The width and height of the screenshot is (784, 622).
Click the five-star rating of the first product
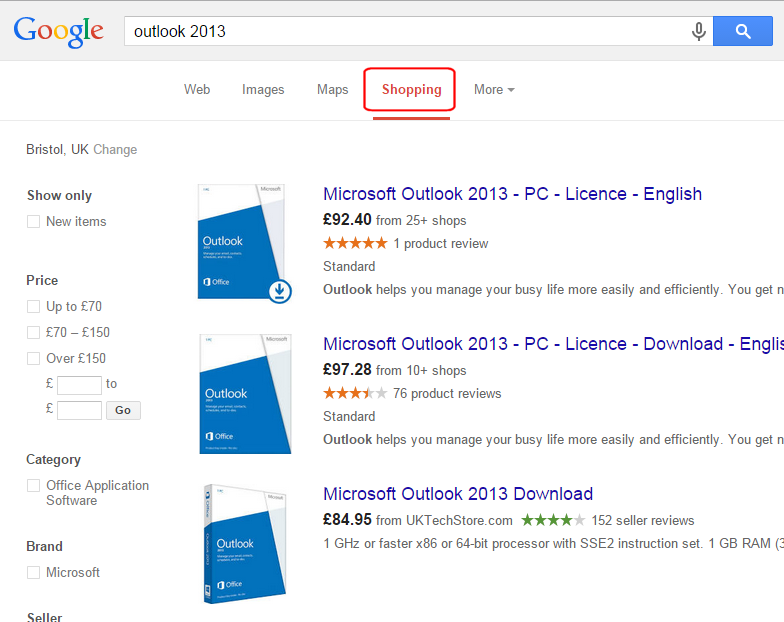[355, 244]
